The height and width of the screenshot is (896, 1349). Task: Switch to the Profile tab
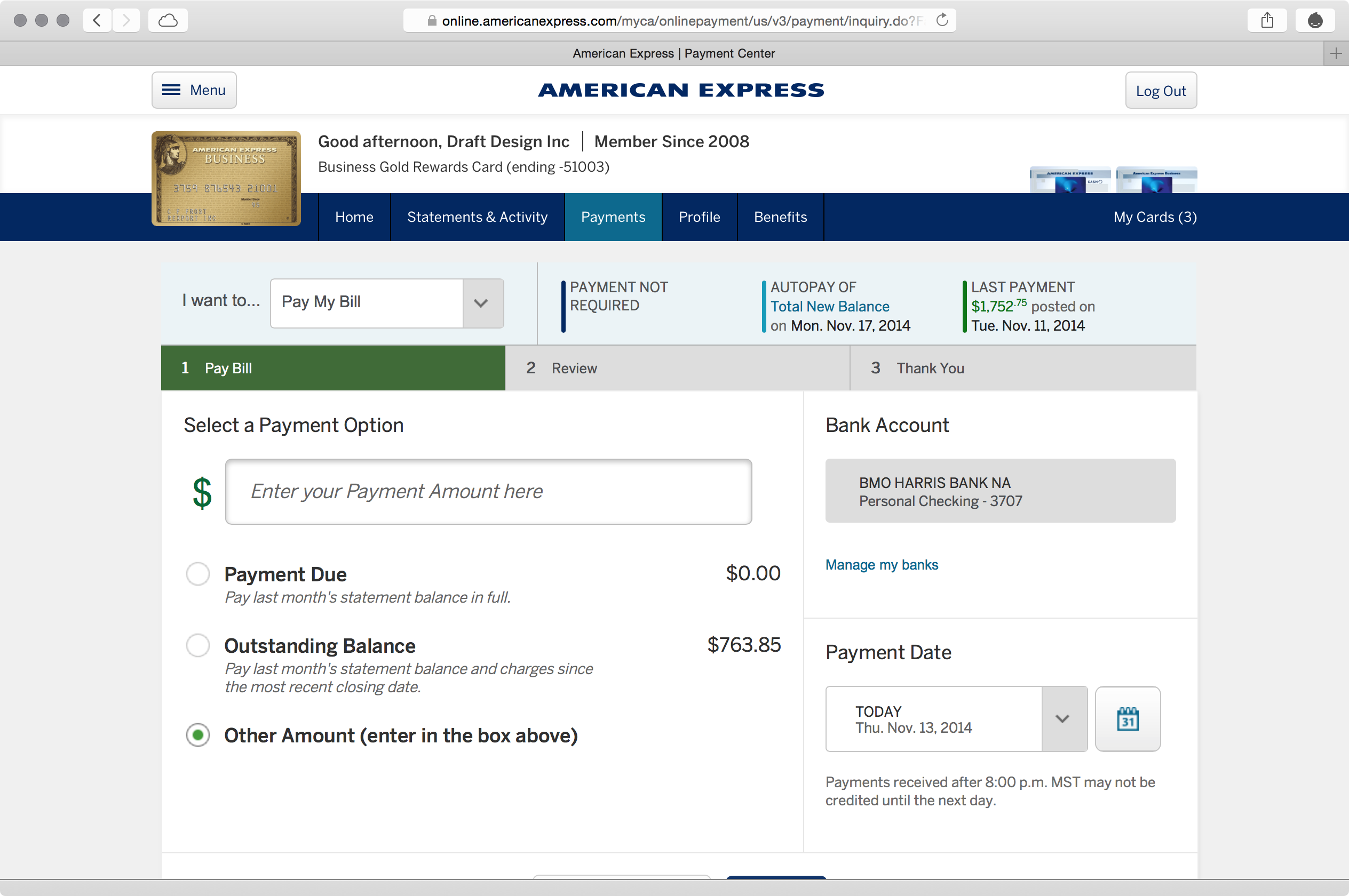pyautogui.click(x=699, y=217)
